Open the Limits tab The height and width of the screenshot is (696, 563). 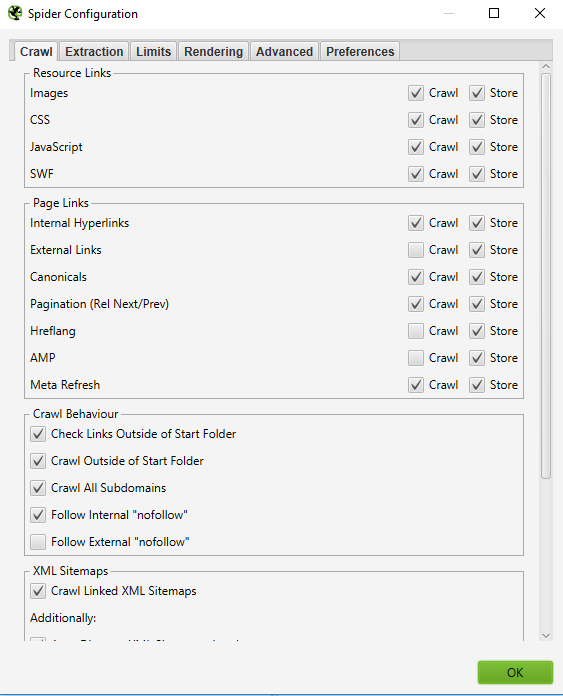point(154,51)
